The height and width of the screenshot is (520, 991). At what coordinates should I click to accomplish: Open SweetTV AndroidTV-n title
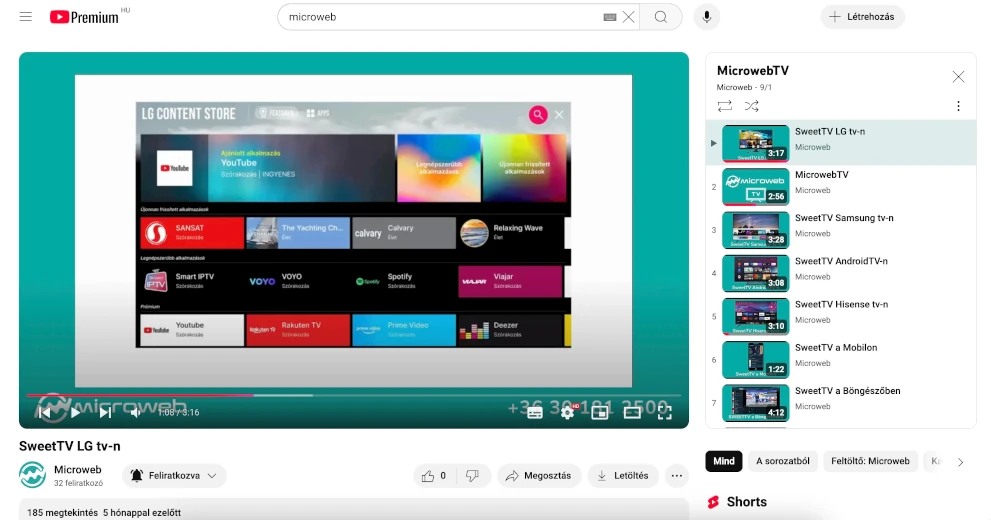click(841, 261)
